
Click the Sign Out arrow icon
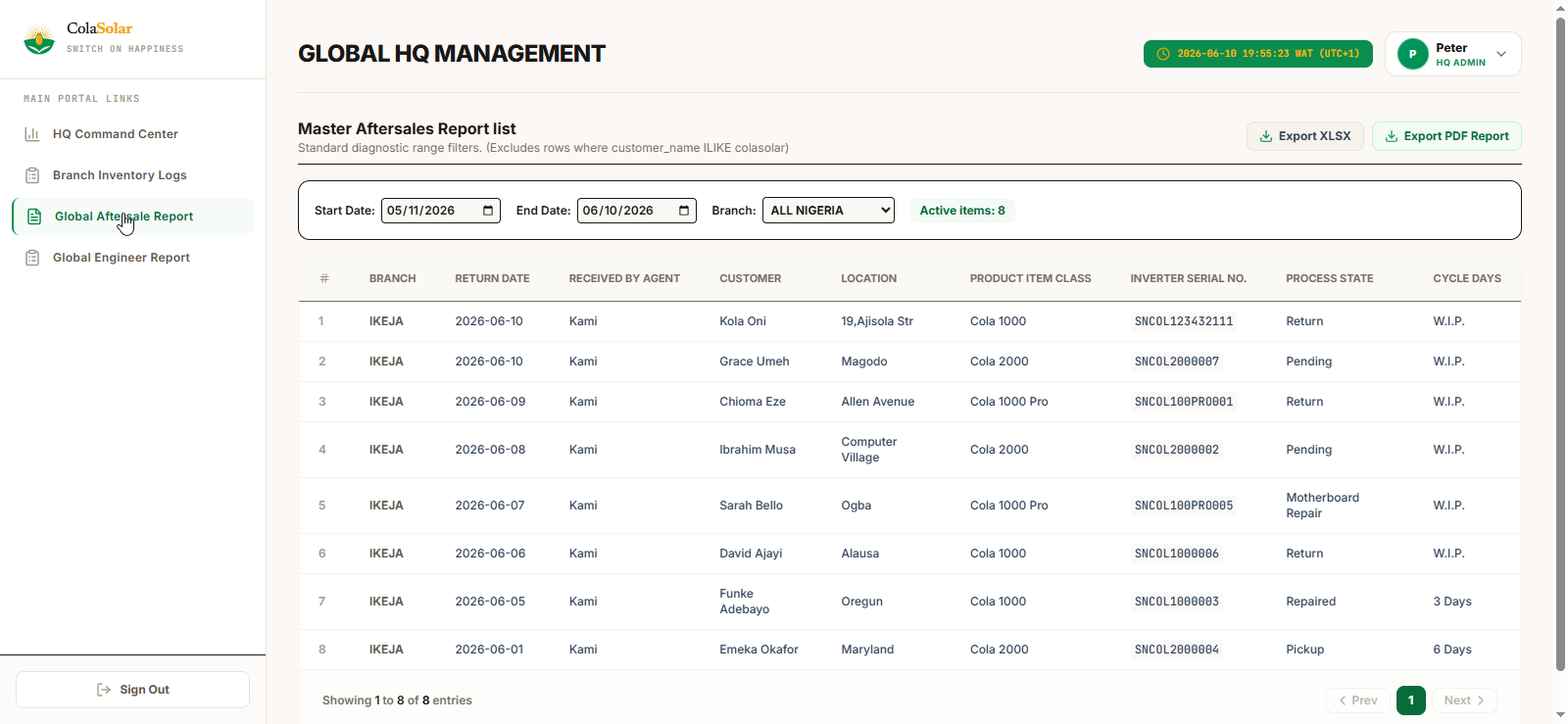(x=104, y=690)
